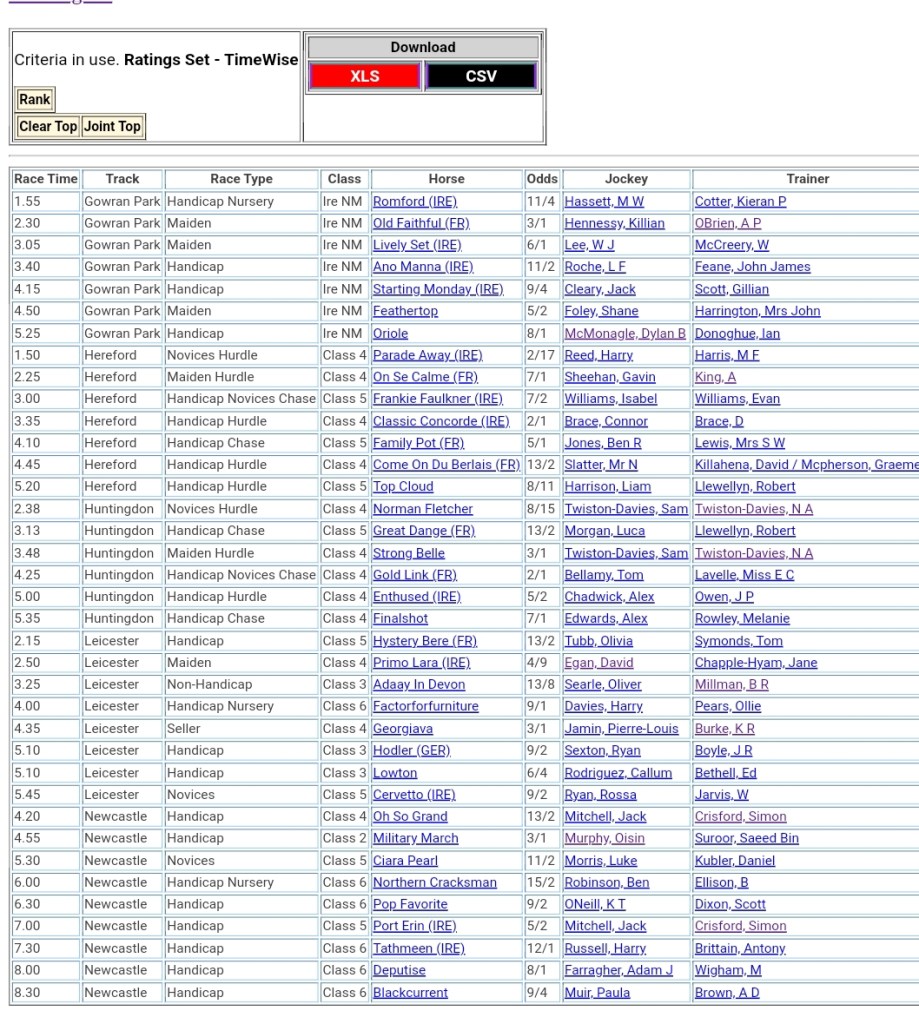Open horse Romford (IRE) link
This screenshot has width=919, height=1024.
pyautogui.click(x=414, y=202)
